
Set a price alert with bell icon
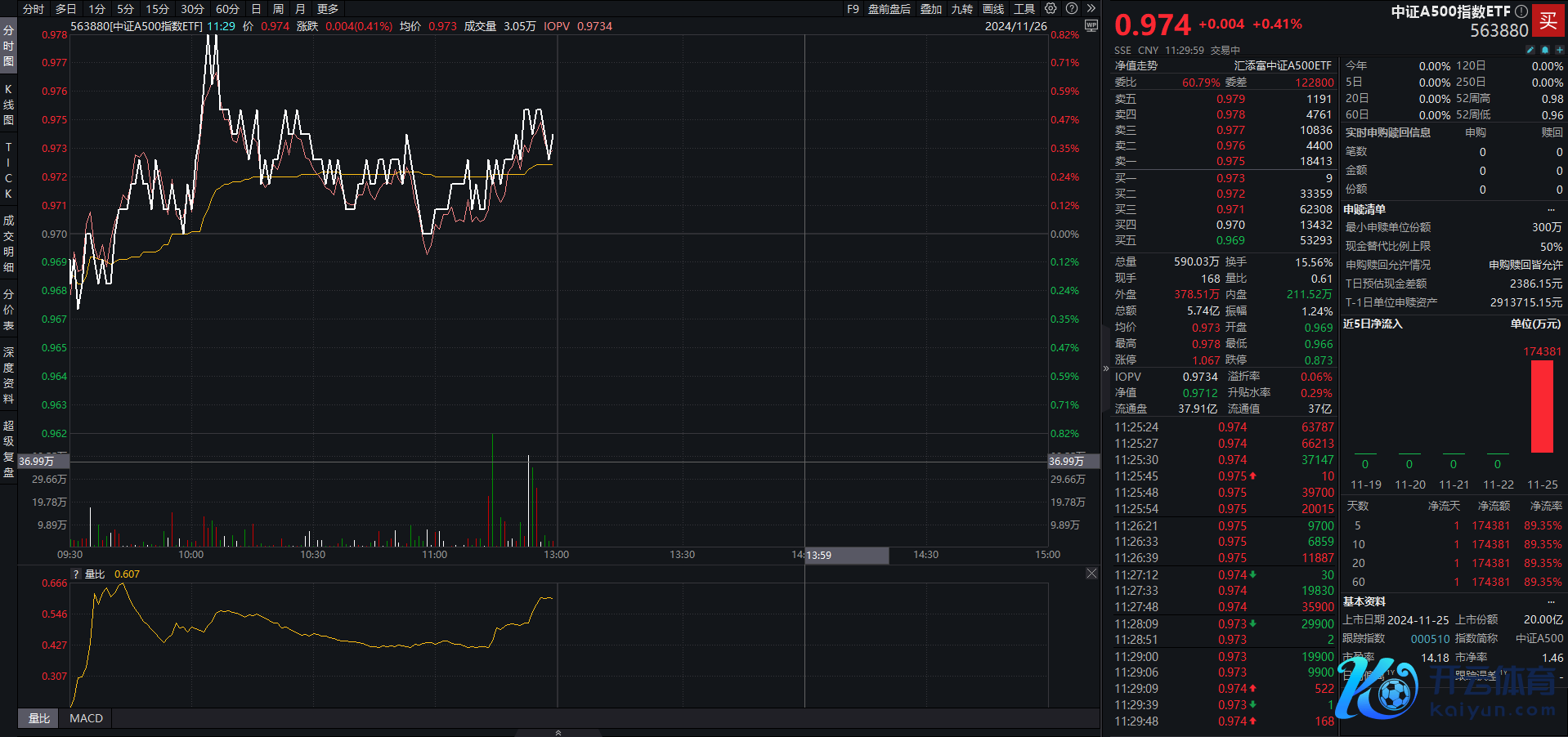(1545, 50)
